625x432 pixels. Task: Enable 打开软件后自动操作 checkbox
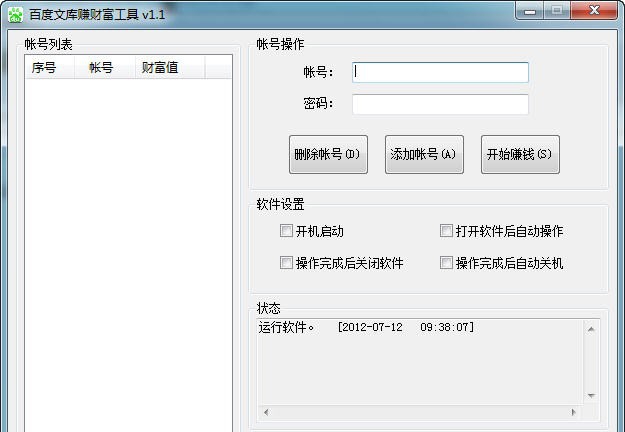pos(446,230)
